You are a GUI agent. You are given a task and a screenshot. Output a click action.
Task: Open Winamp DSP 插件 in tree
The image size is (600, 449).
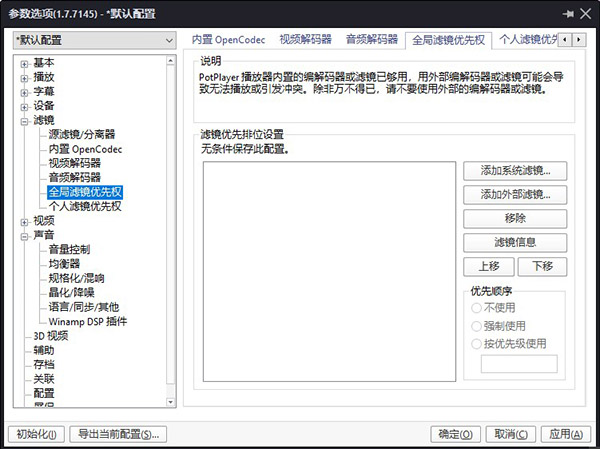coord(88,322)
